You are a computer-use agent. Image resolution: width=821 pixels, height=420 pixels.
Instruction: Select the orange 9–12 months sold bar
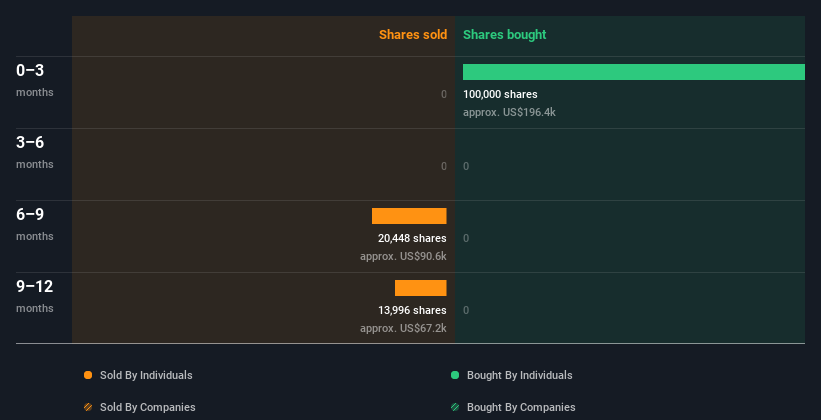pos(420,288)
